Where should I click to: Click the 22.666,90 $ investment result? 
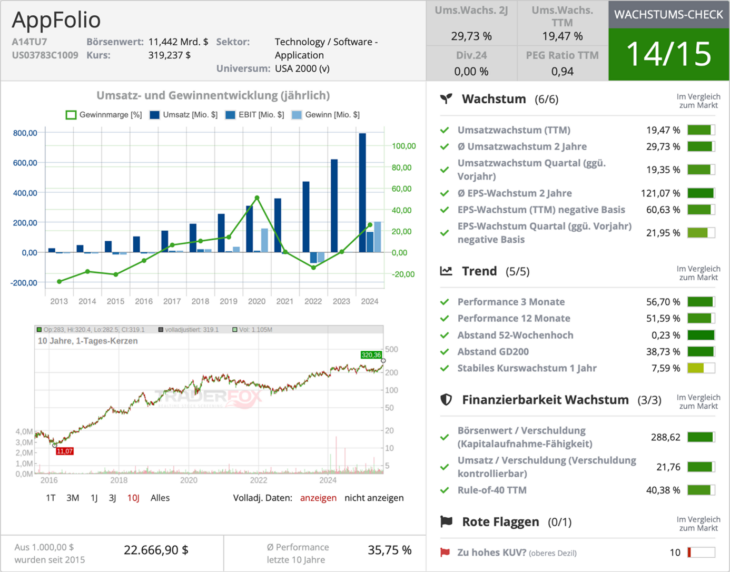[x=156, y=550]
